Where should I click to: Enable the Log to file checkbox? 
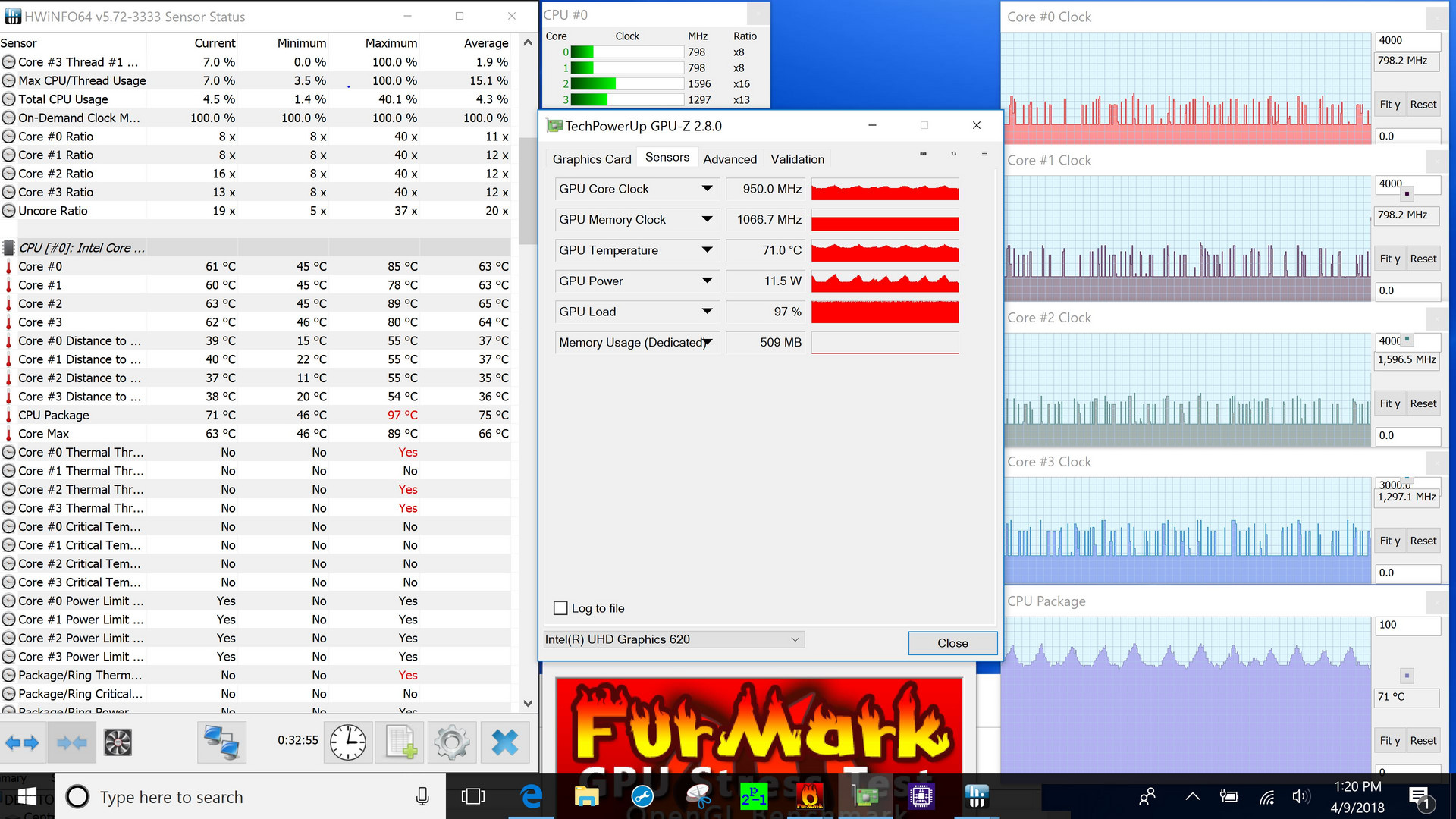pos(561,608)
